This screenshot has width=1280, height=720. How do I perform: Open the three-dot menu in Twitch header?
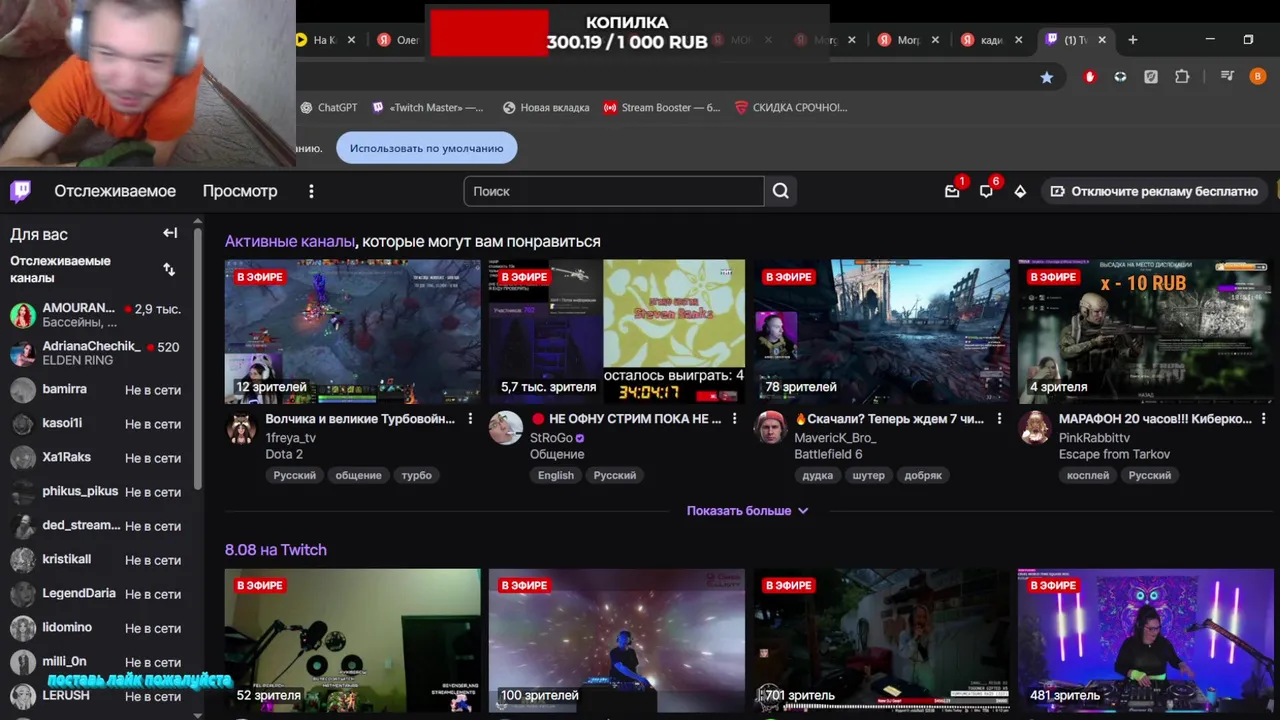tap(311, 191)
